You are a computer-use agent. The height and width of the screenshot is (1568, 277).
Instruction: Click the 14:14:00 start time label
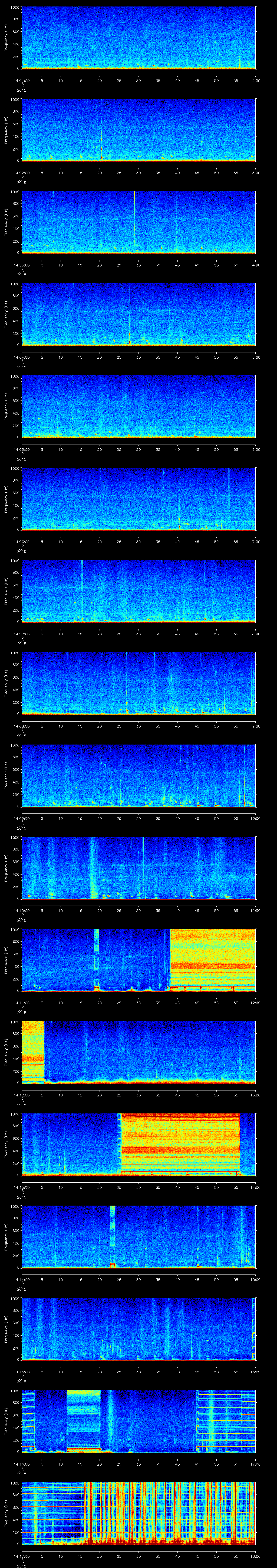tap(21, 1279)
